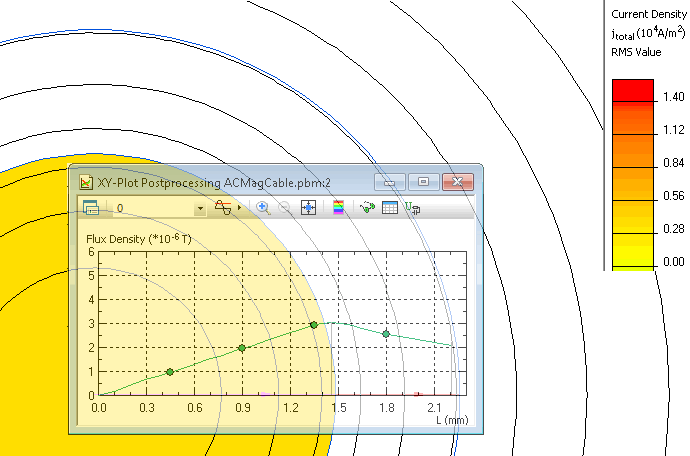Minimize the XY-Plot Postprocessing window
This screenshot has width=690, height=456.
coord(389,182)
